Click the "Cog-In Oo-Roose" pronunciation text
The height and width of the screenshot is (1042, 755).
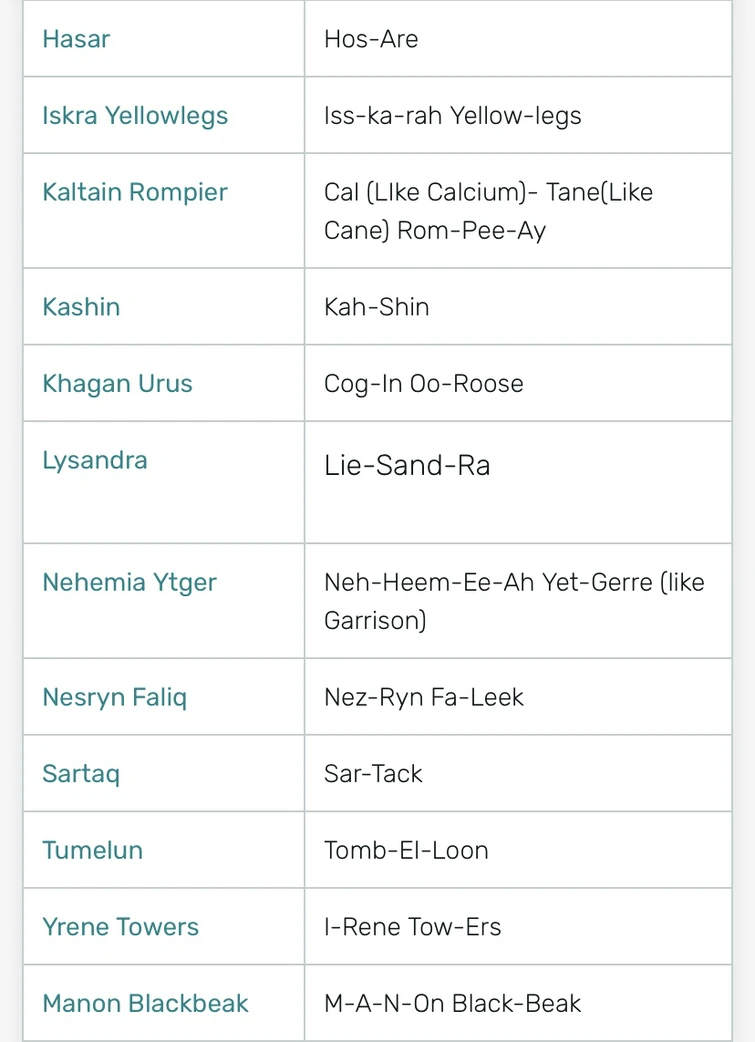[423, 383]
